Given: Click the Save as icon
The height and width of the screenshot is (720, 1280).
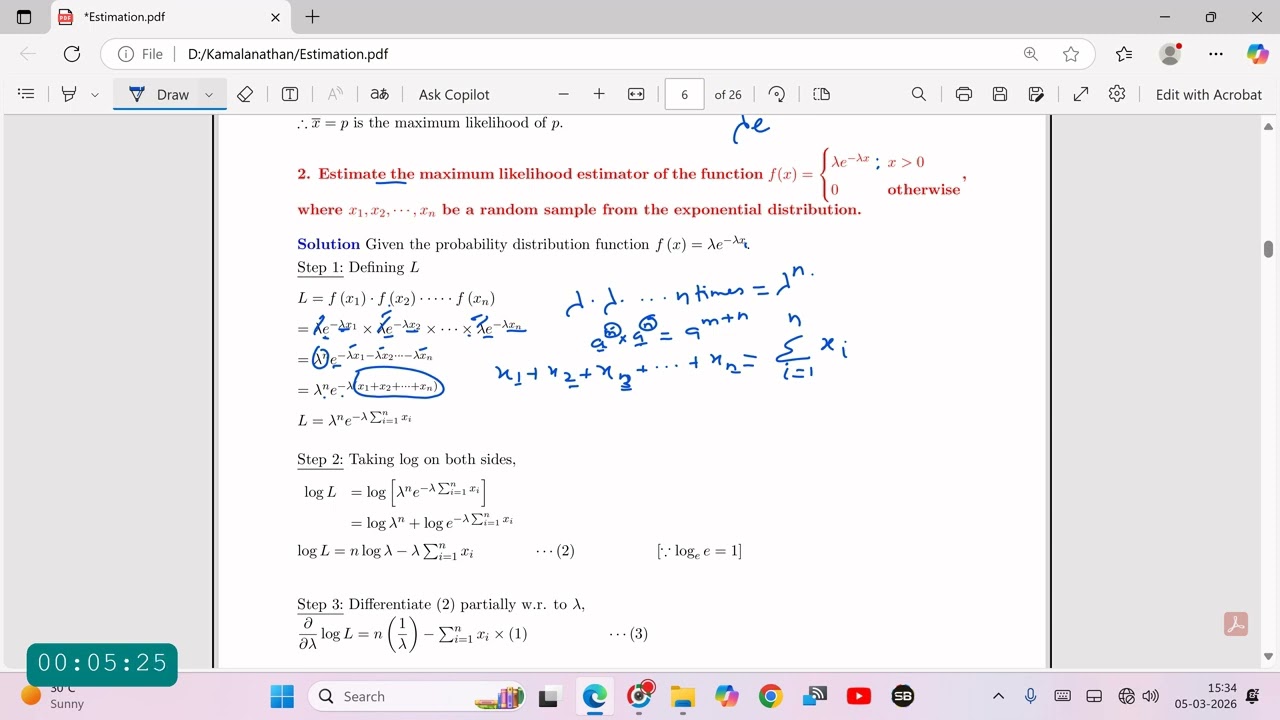Looking at the screenshot, I should 1036,94.
